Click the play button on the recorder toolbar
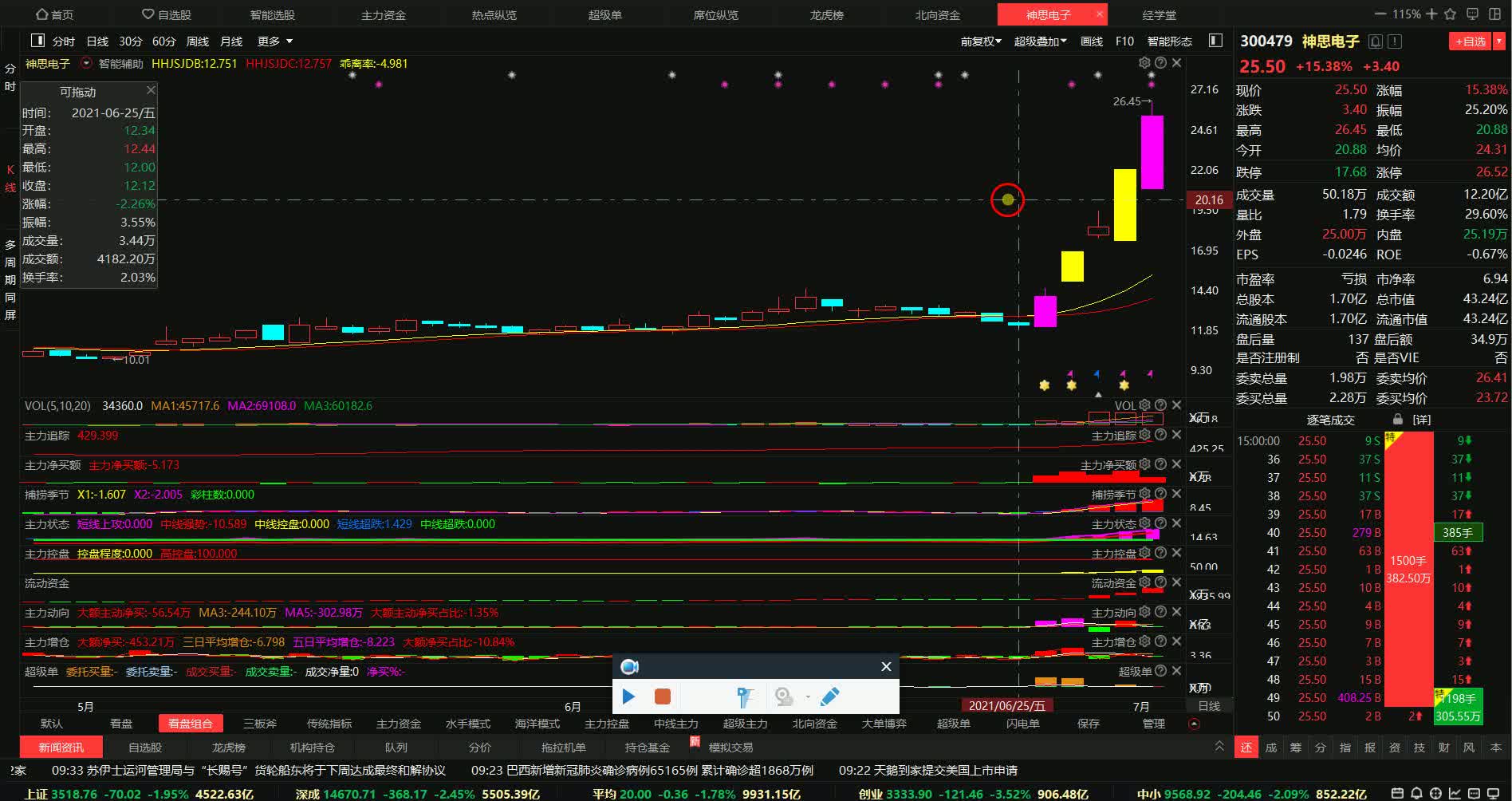1512x801 pixels. 628,696
